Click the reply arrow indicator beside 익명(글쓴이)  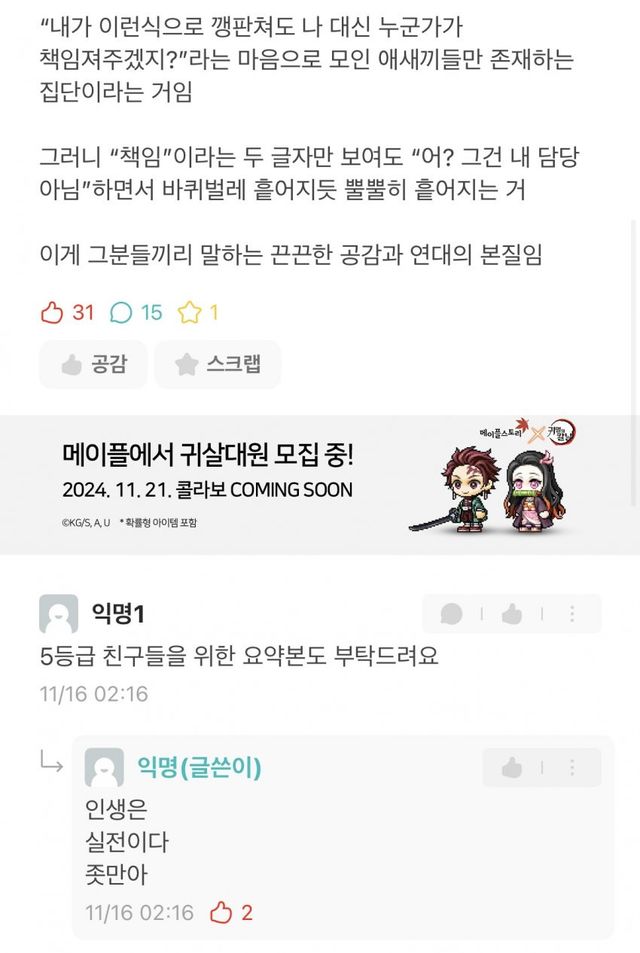(x=52, y=761)
